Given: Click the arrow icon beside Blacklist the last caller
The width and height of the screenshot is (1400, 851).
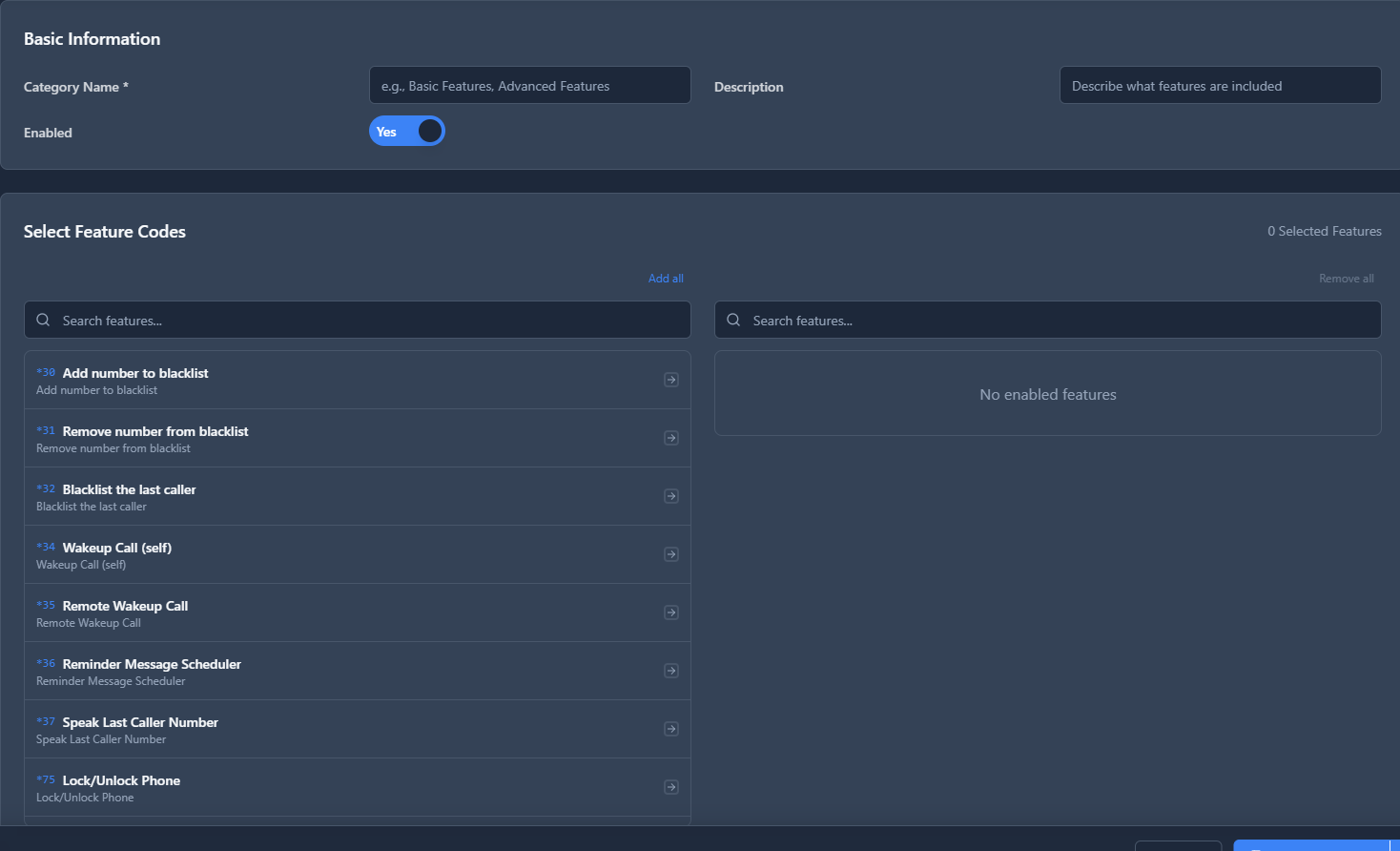Looking at the screenshot, I should tap(670, 496).
